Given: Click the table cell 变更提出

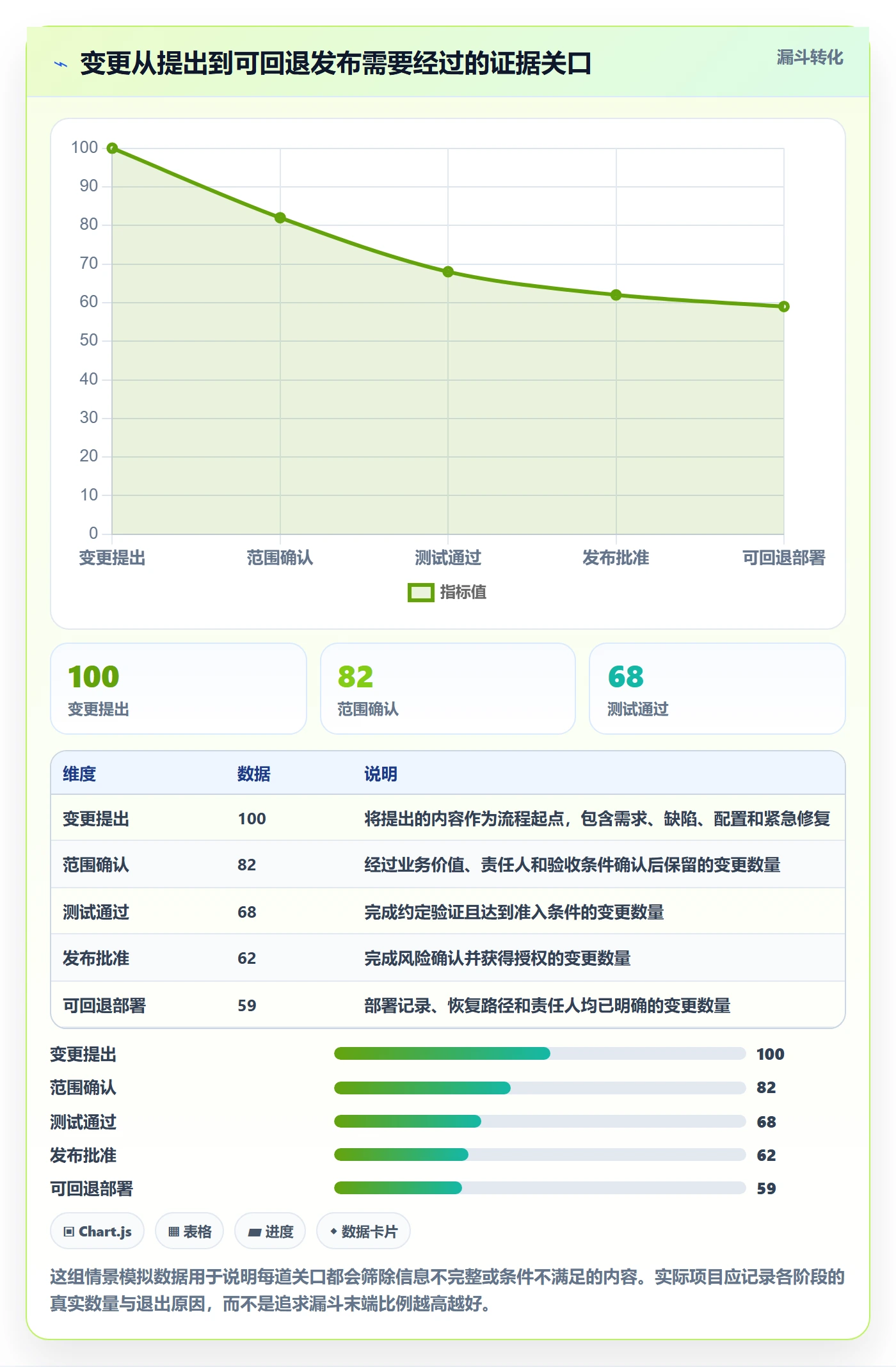Looking at the screenshot, I should pos(96,819).
